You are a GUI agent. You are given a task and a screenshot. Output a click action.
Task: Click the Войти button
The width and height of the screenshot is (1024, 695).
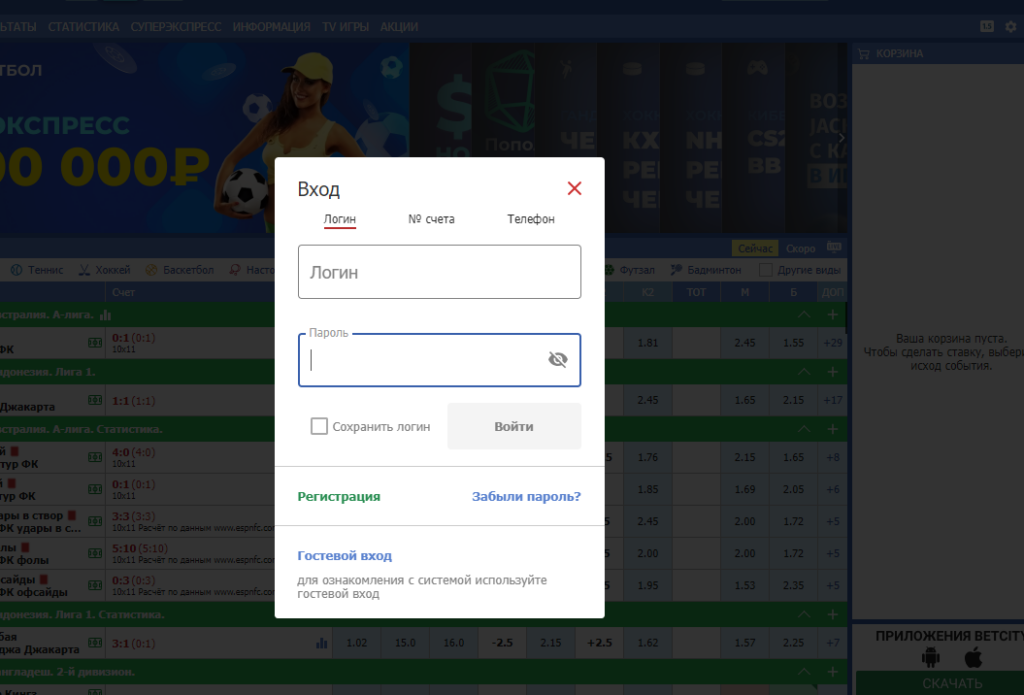click(x=514, y=427)
